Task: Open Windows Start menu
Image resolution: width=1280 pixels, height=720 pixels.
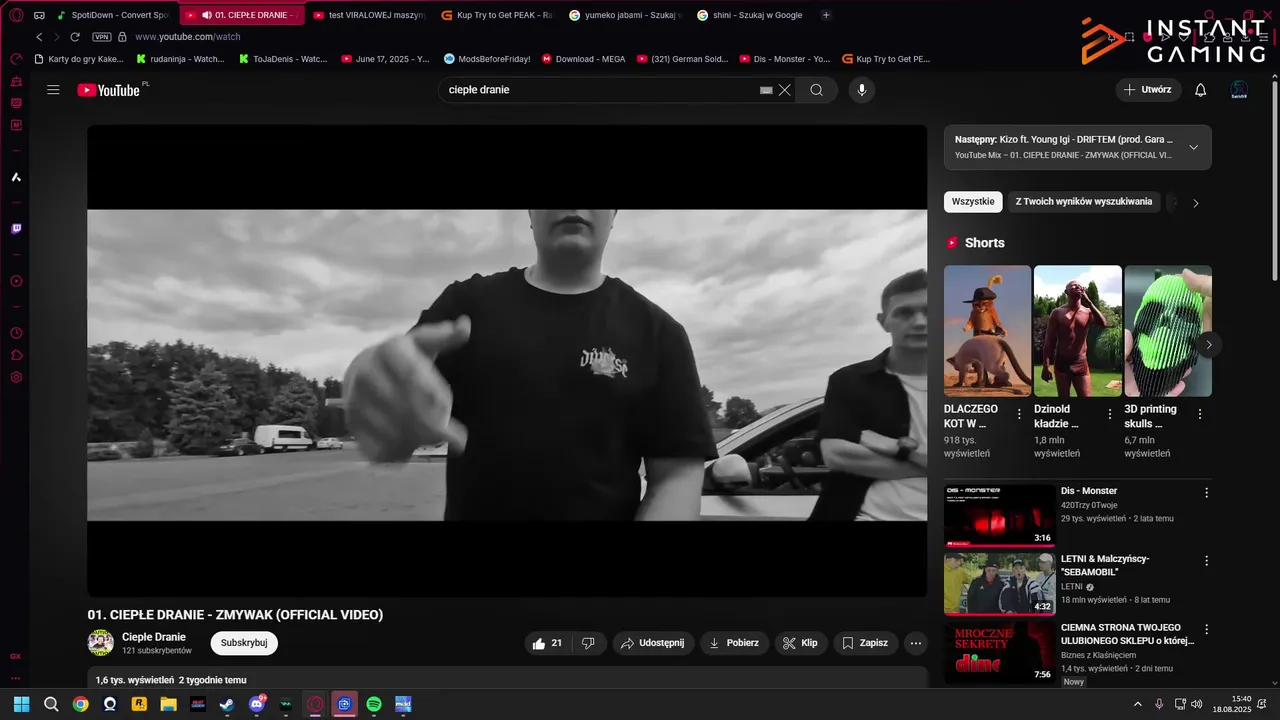Action: (21, 704)
